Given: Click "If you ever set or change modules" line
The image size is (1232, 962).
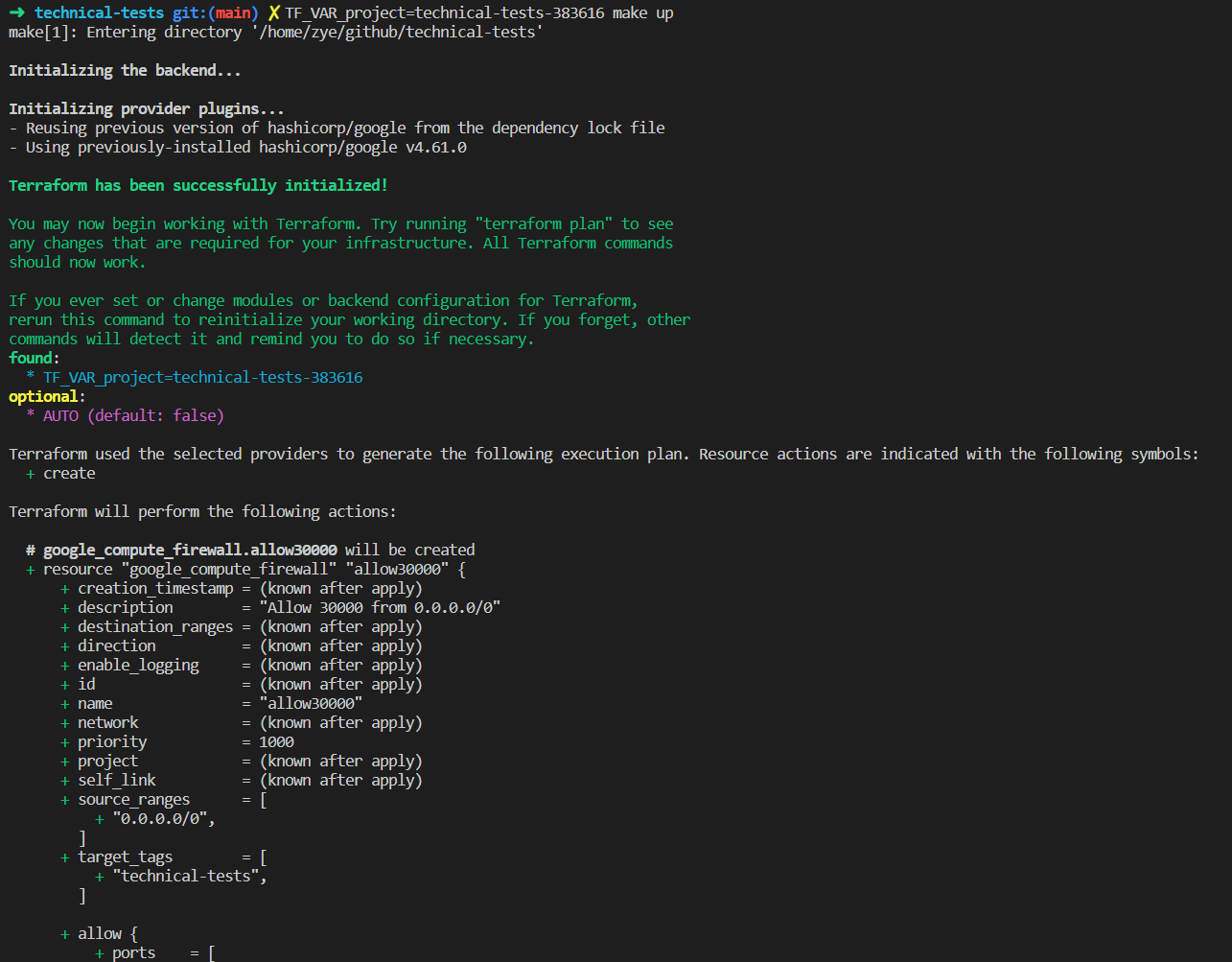Looking at the screenshot, I should pyautogui.click(x=323, y=300).
